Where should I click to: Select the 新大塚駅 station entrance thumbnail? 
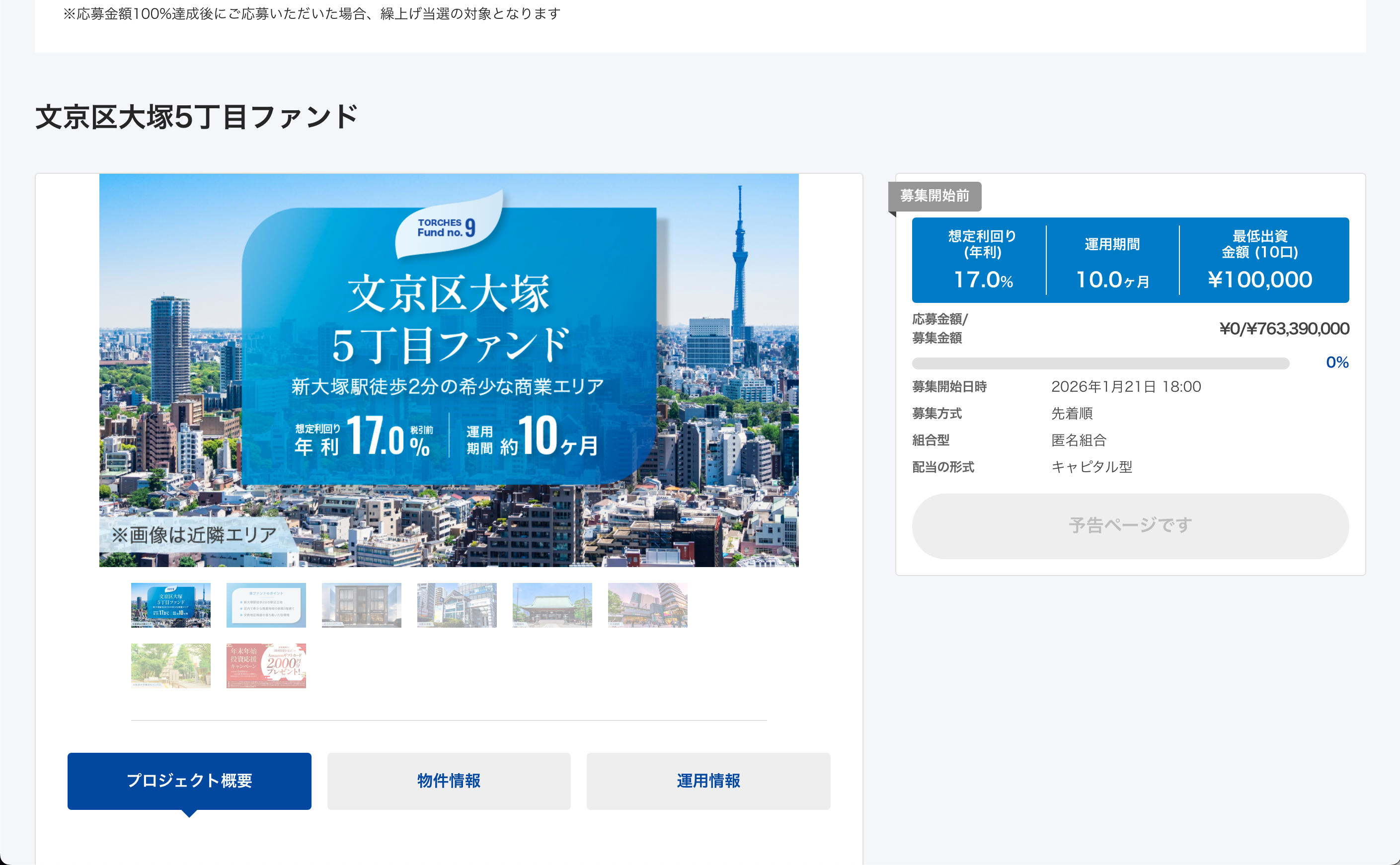point(457,605)
